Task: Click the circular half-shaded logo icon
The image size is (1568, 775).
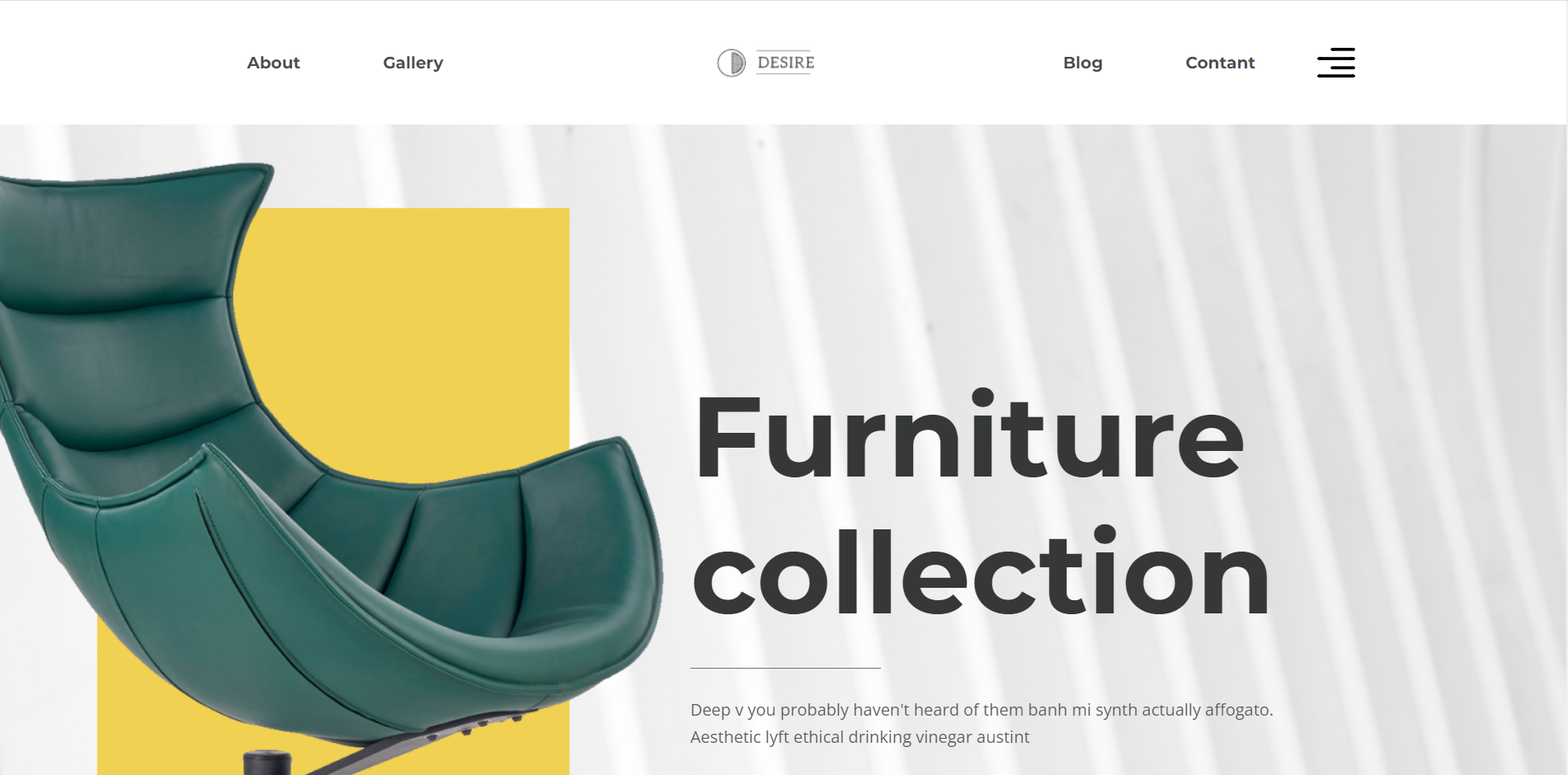Action: tap(731, 63)
